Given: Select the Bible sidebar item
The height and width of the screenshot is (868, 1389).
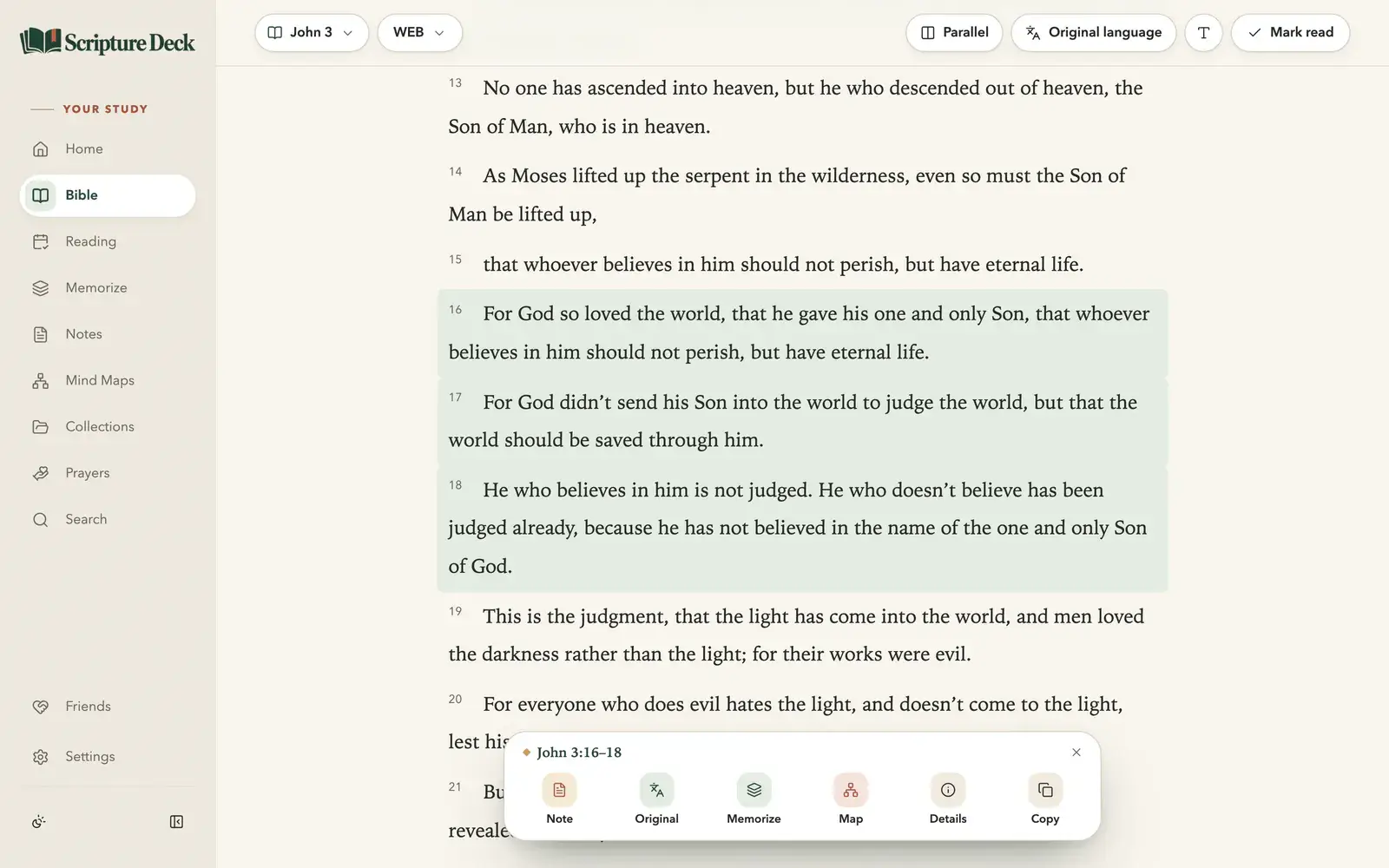Looking at the screenshot, I should tap(108, 195).
